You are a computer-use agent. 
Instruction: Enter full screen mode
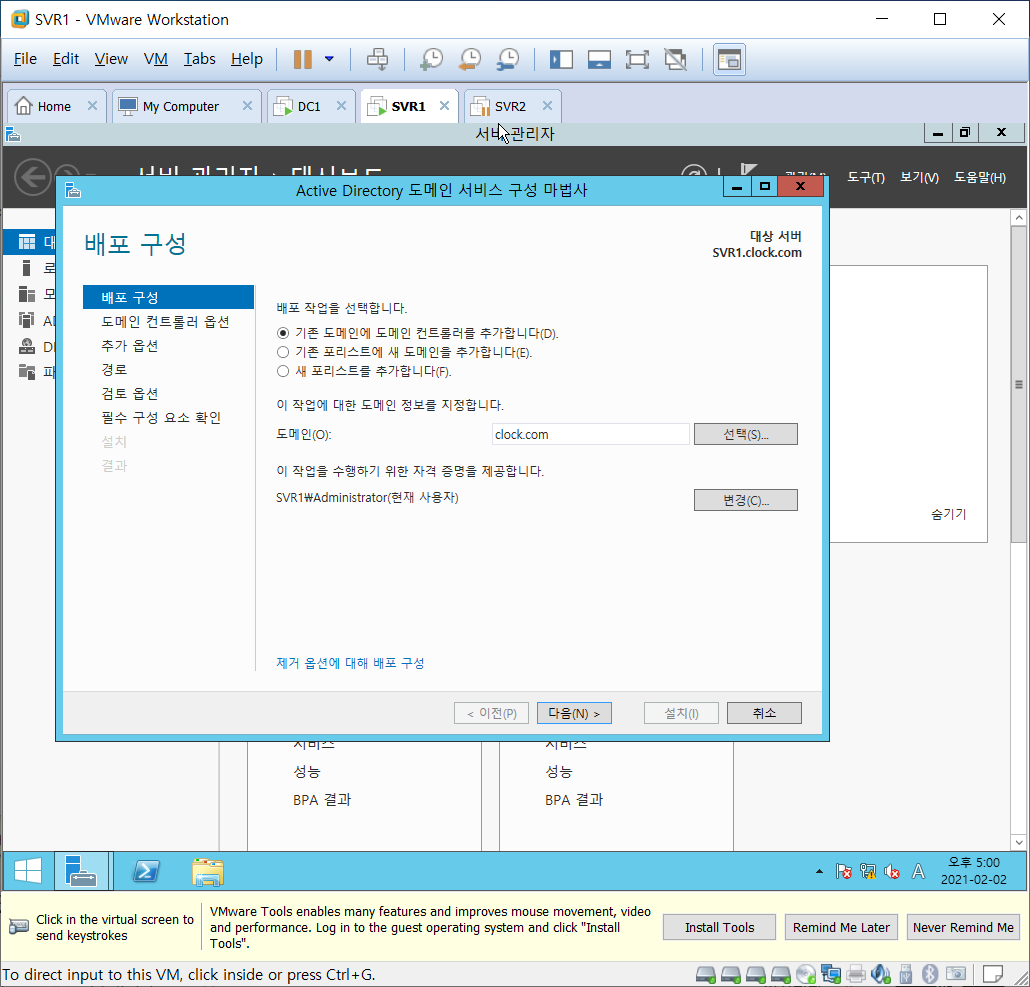[637, 60]
